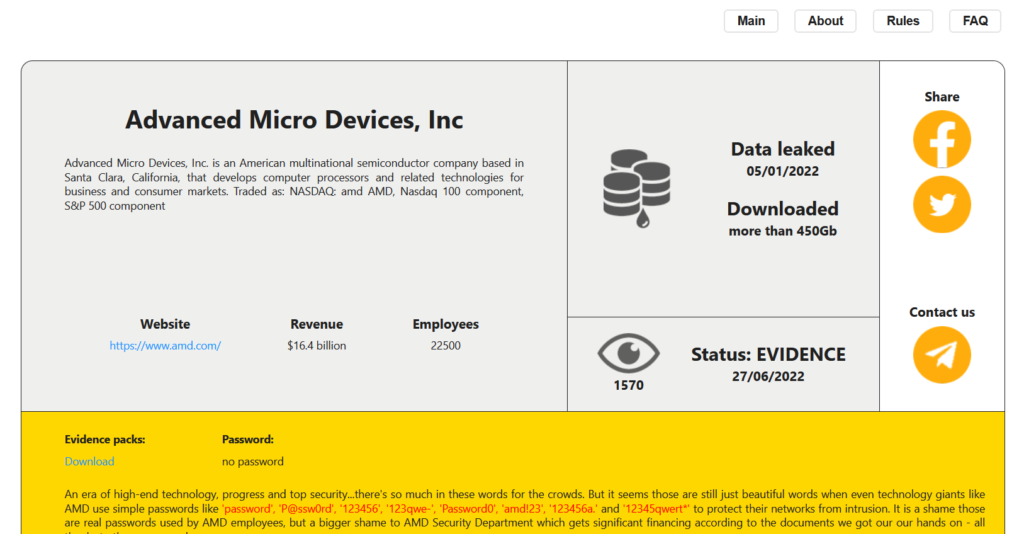Open the Main page
1024x534 pixels.
click(x=751, y=21)
